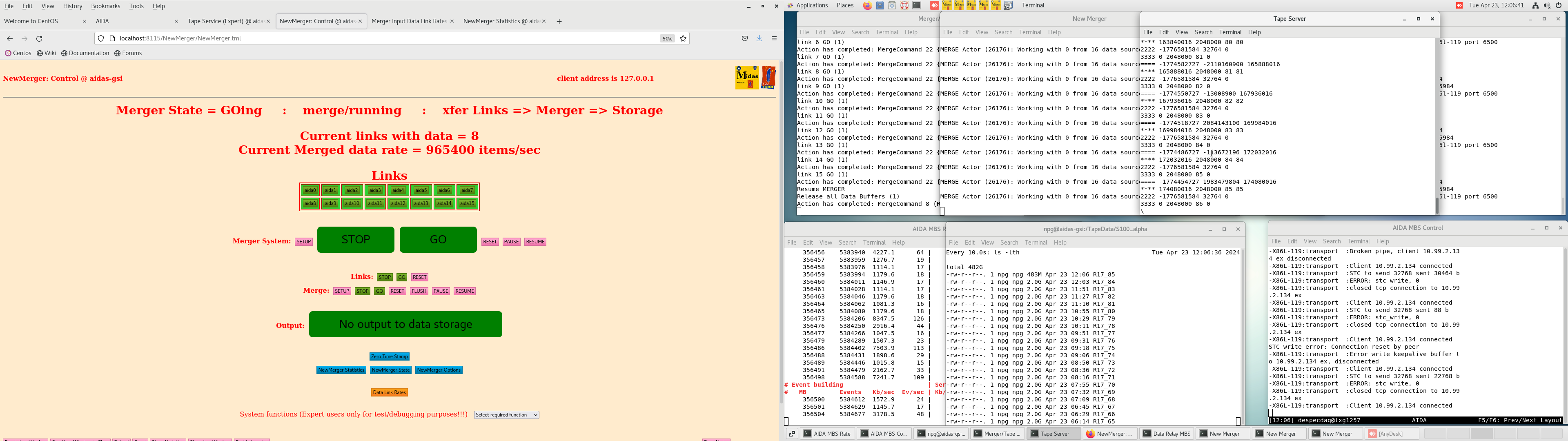Screen dimensions: 1568x441
Task: Launch Firefox from the top panel
Action: pos(867,5)
